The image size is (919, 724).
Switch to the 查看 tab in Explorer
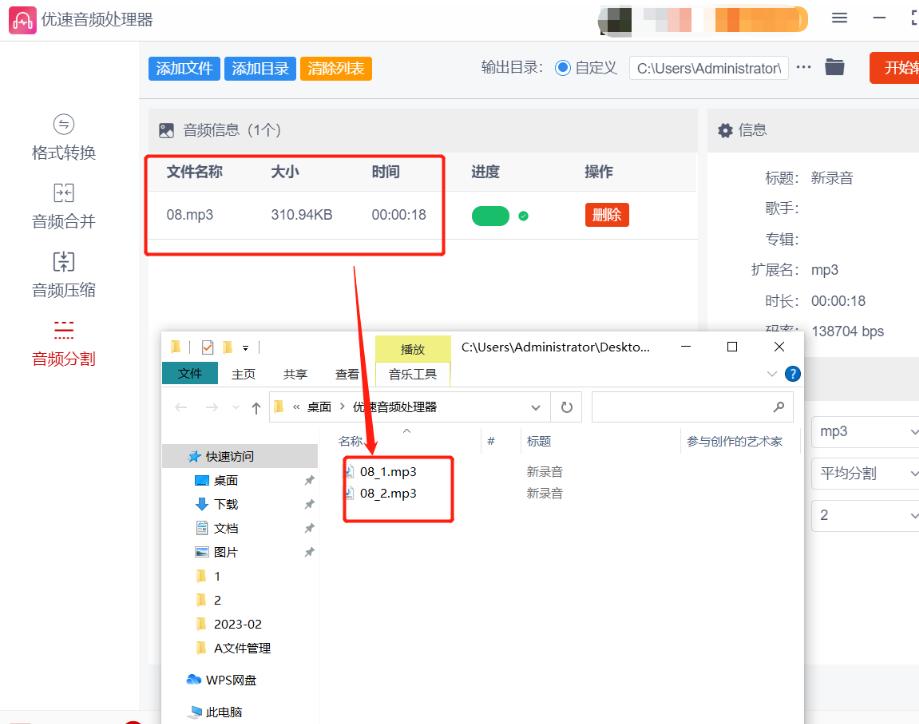pos(346,372)
